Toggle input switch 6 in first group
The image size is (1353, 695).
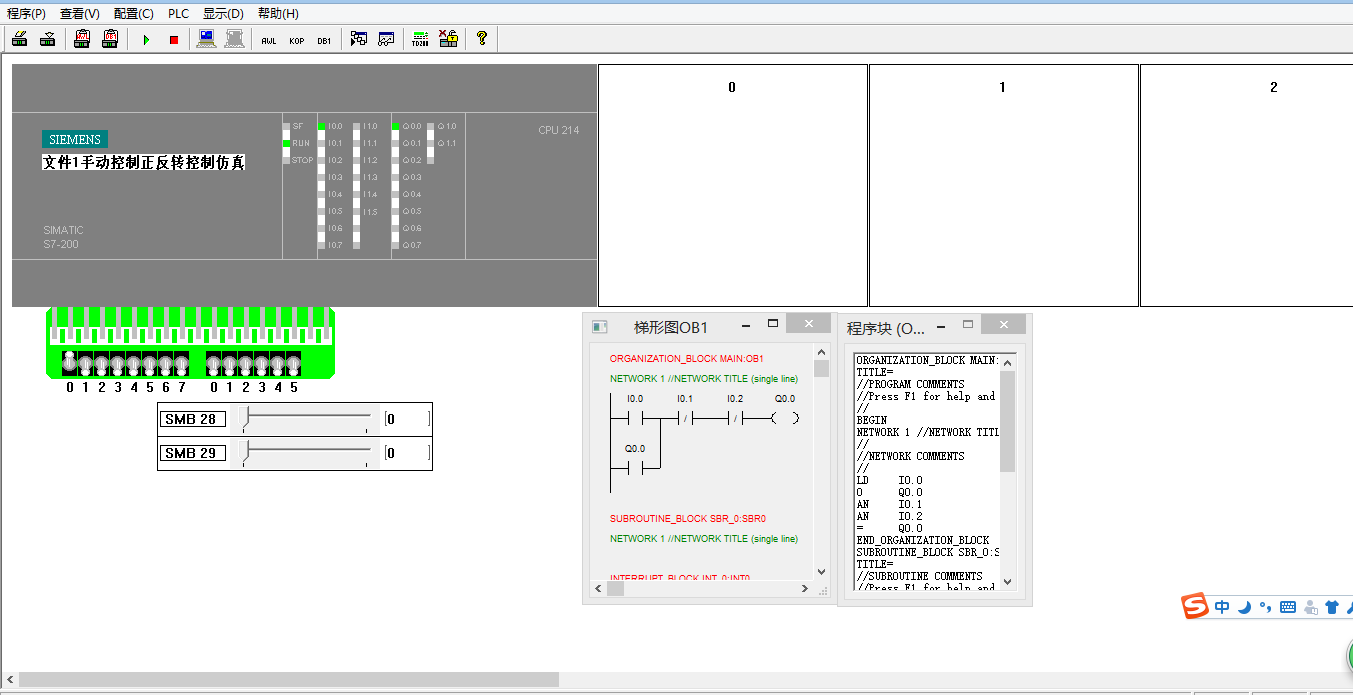pyautogui.click(x=166, y=363)
